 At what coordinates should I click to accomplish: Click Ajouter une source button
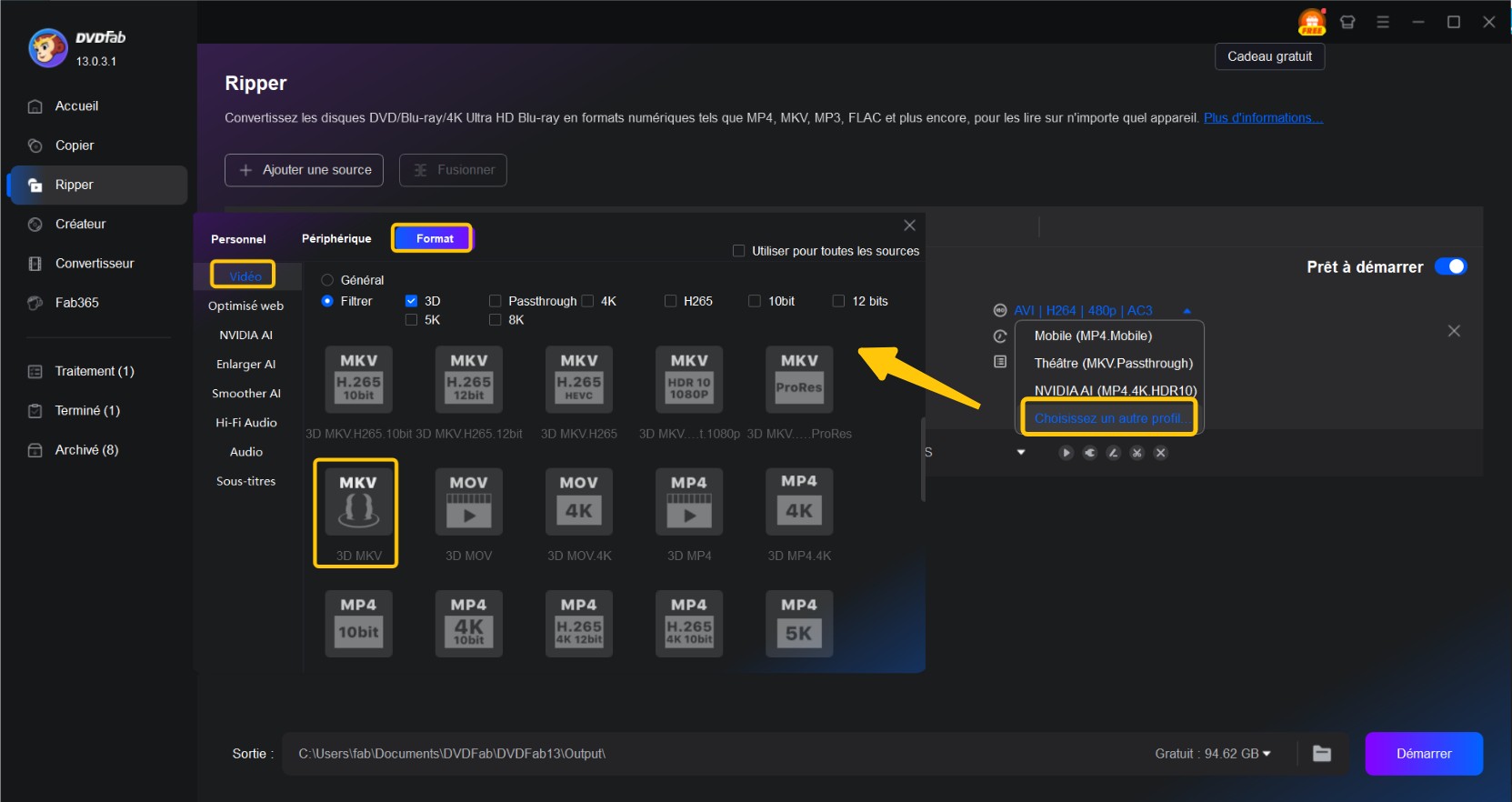pos(304,170)
